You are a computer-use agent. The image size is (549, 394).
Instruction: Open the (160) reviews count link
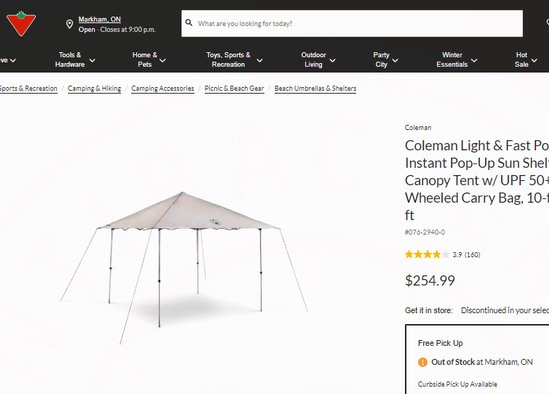472,255
